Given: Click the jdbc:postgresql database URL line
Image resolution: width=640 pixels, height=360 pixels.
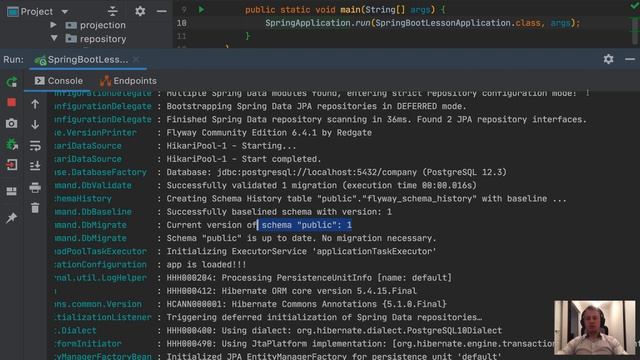Looking at the screenshot, I should [x=336, y=172].
